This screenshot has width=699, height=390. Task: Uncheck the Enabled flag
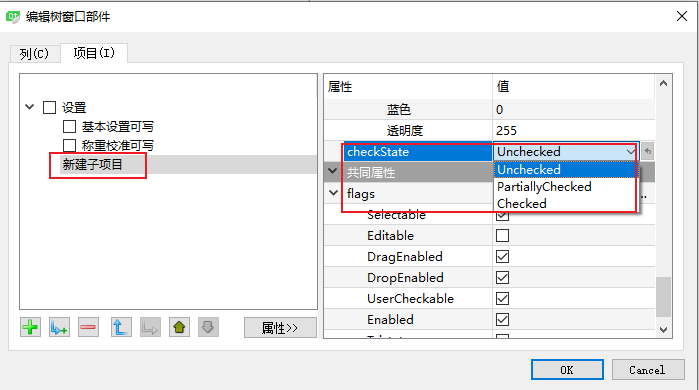coord(502,319)
